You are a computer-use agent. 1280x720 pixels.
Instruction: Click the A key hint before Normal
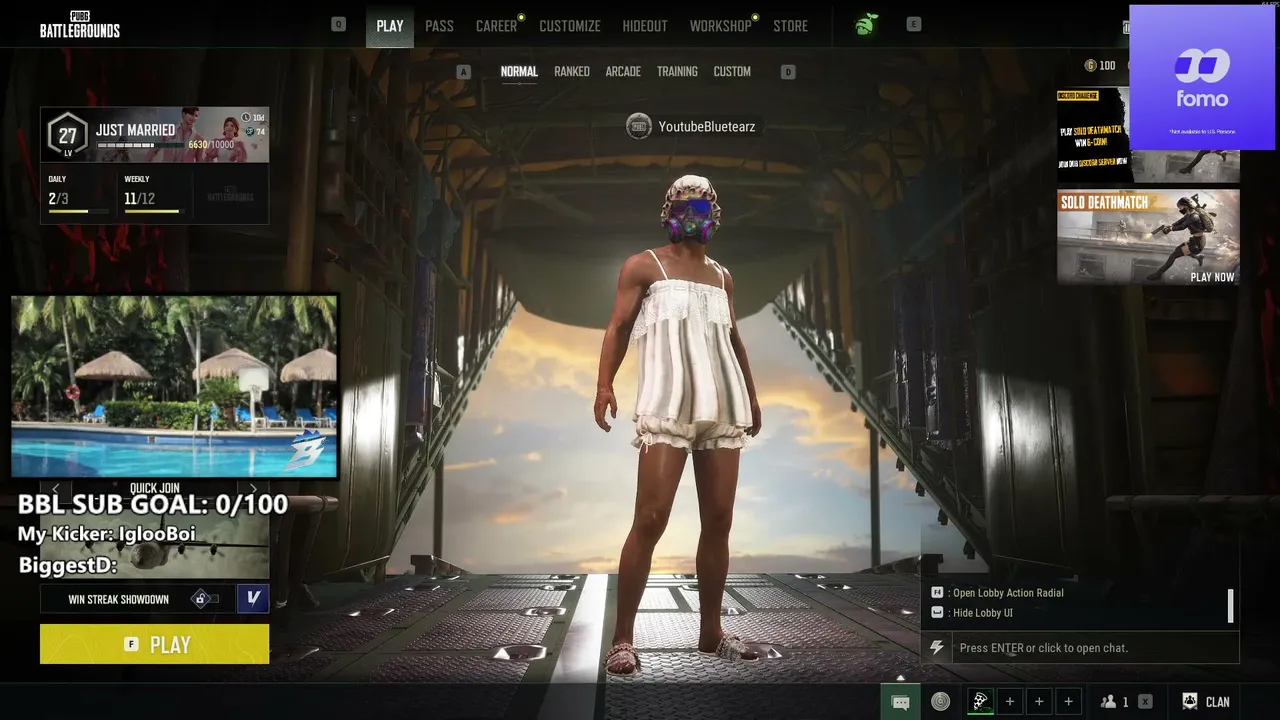(463, 72)
